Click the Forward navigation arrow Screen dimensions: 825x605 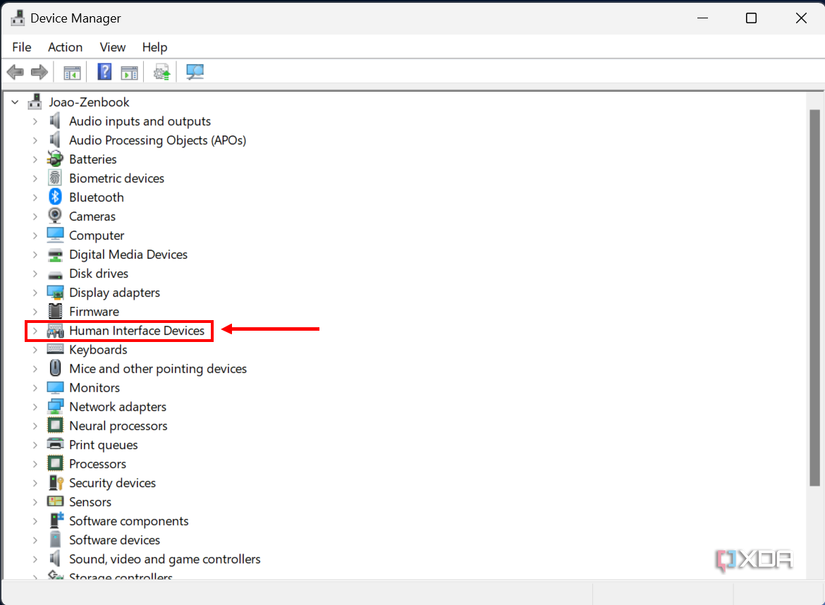point(38,71)
